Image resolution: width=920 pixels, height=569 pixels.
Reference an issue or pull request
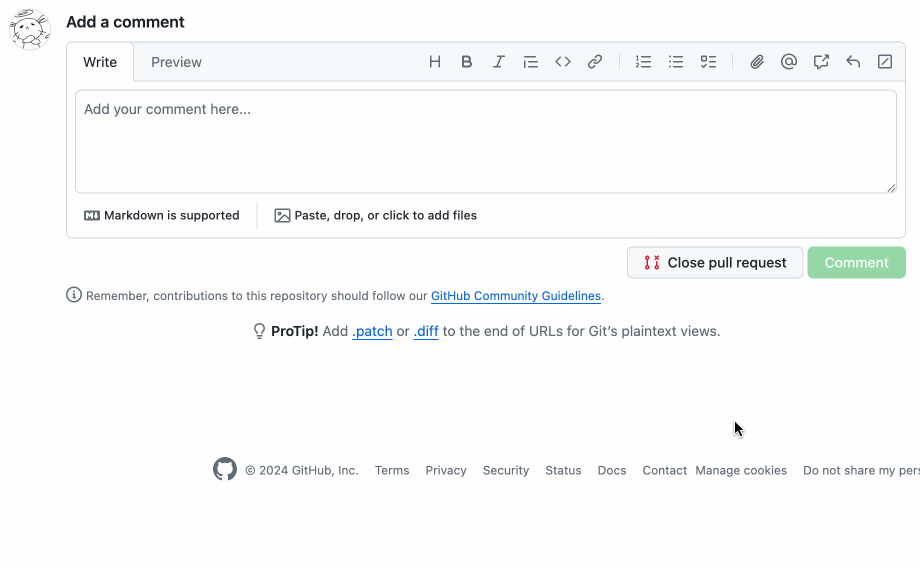(821, 62)
